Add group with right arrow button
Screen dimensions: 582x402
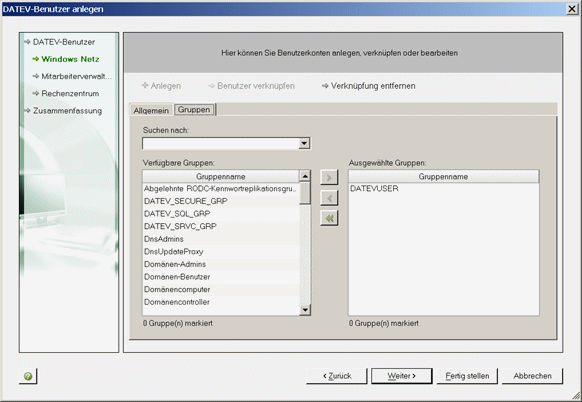pos(329,177)
